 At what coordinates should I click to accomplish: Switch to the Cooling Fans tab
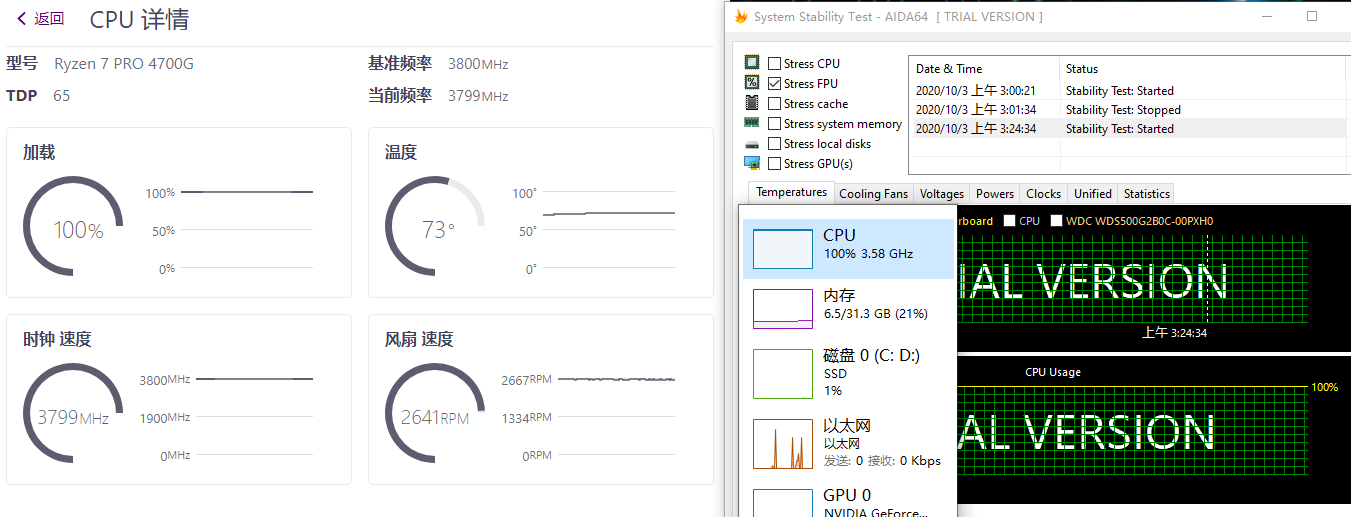(x=873, y=194)
